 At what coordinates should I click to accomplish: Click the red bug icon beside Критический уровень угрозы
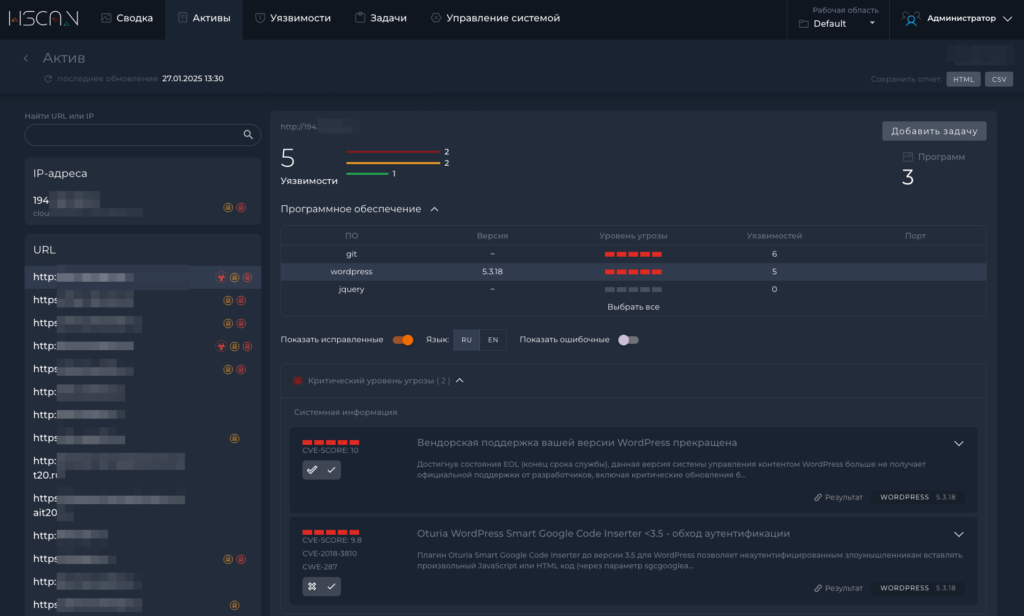(x=298, y=380)
